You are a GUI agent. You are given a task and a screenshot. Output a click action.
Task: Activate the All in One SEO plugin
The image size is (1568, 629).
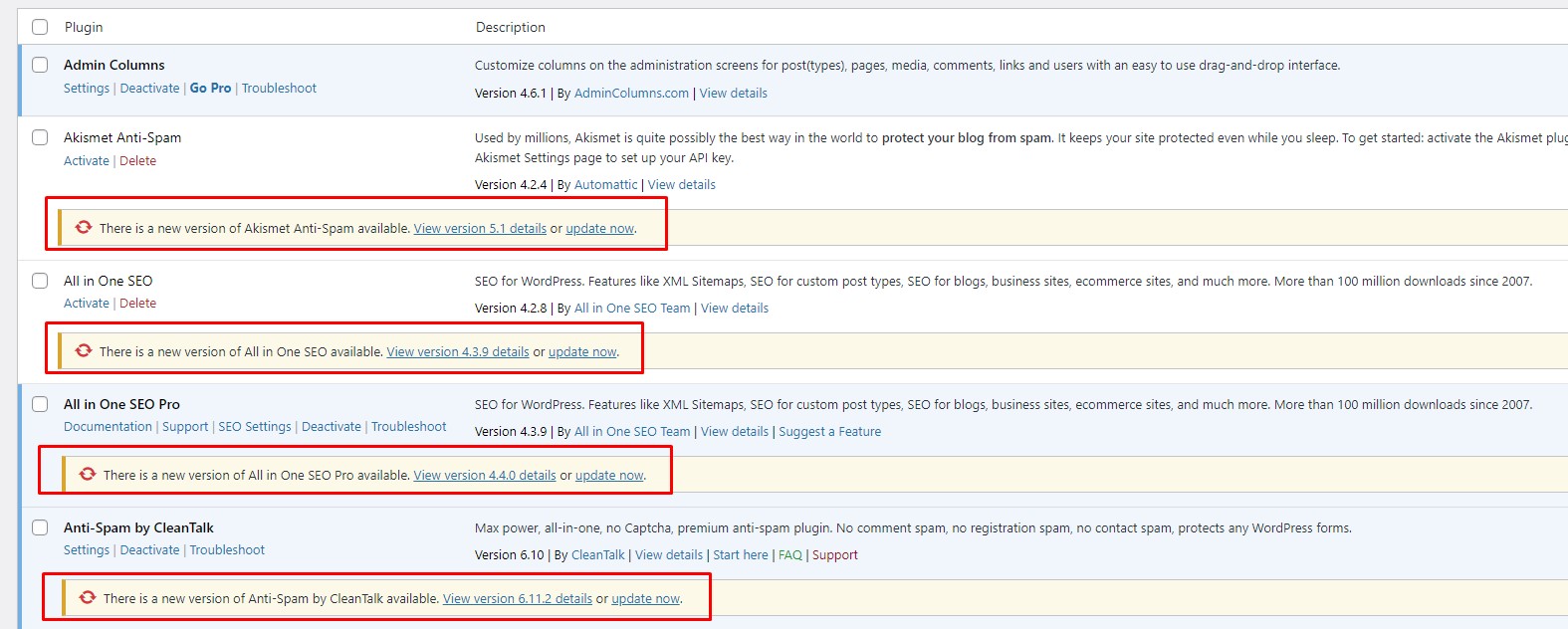[x=87, y=303]
